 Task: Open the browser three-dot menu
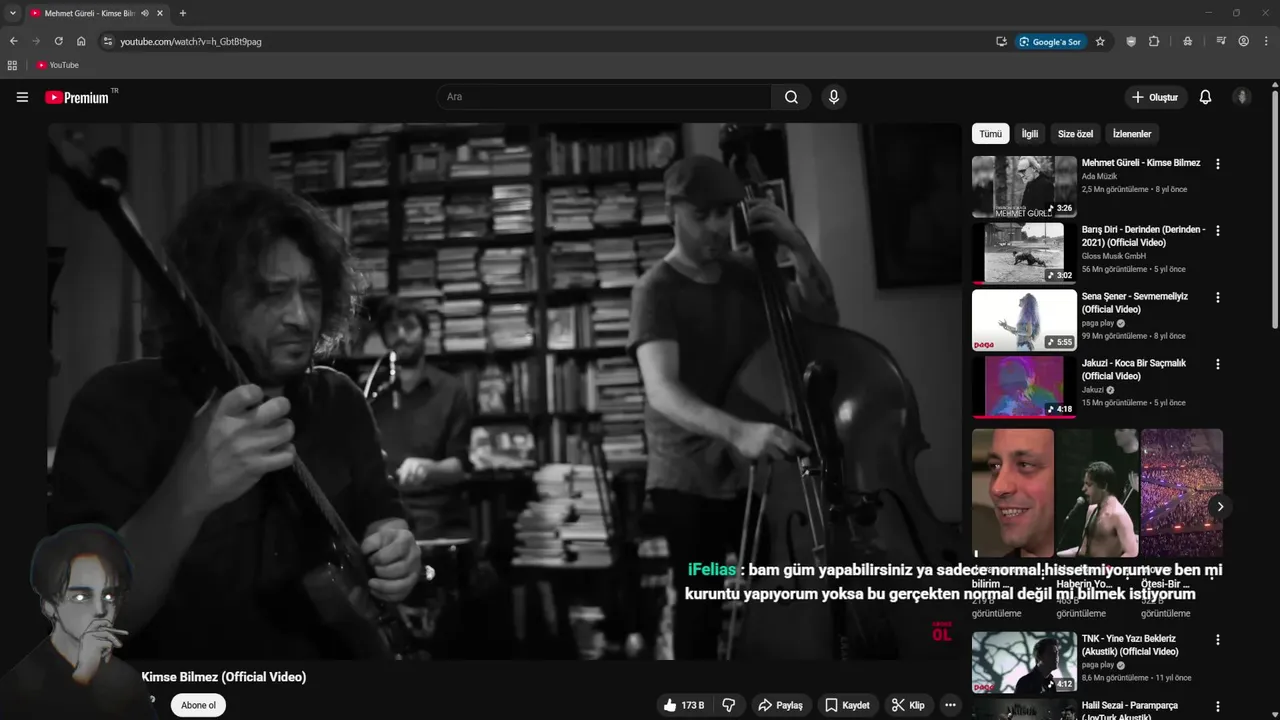point(1267,41)
